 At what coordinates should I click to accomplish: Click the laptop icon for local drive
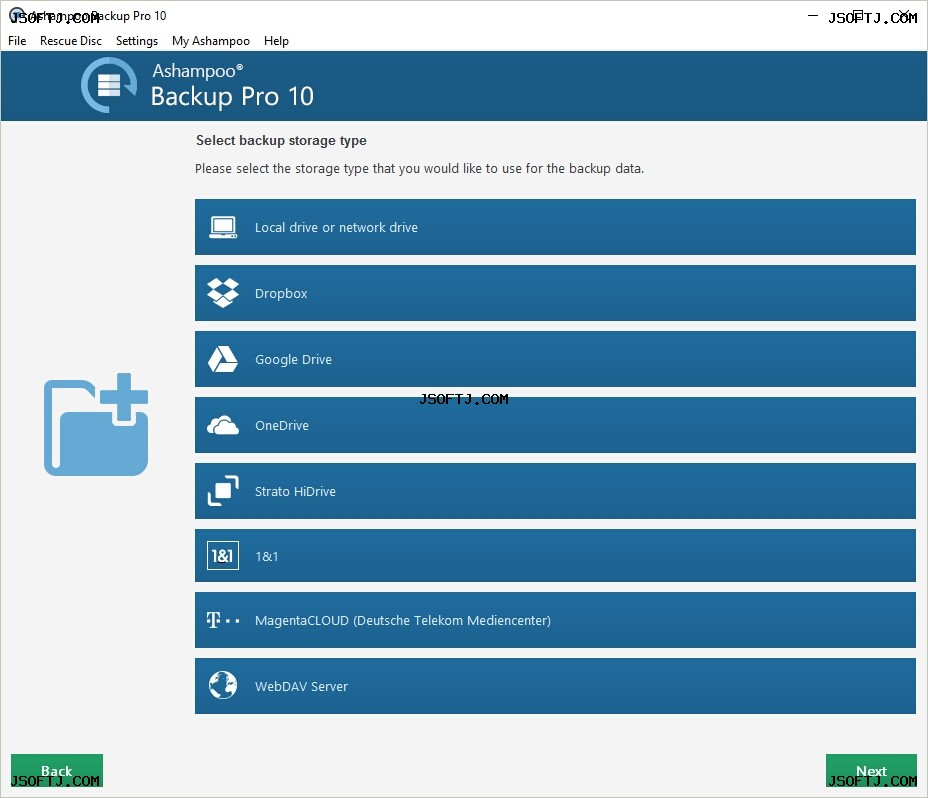pyautogui.click(x=223, y=227)
